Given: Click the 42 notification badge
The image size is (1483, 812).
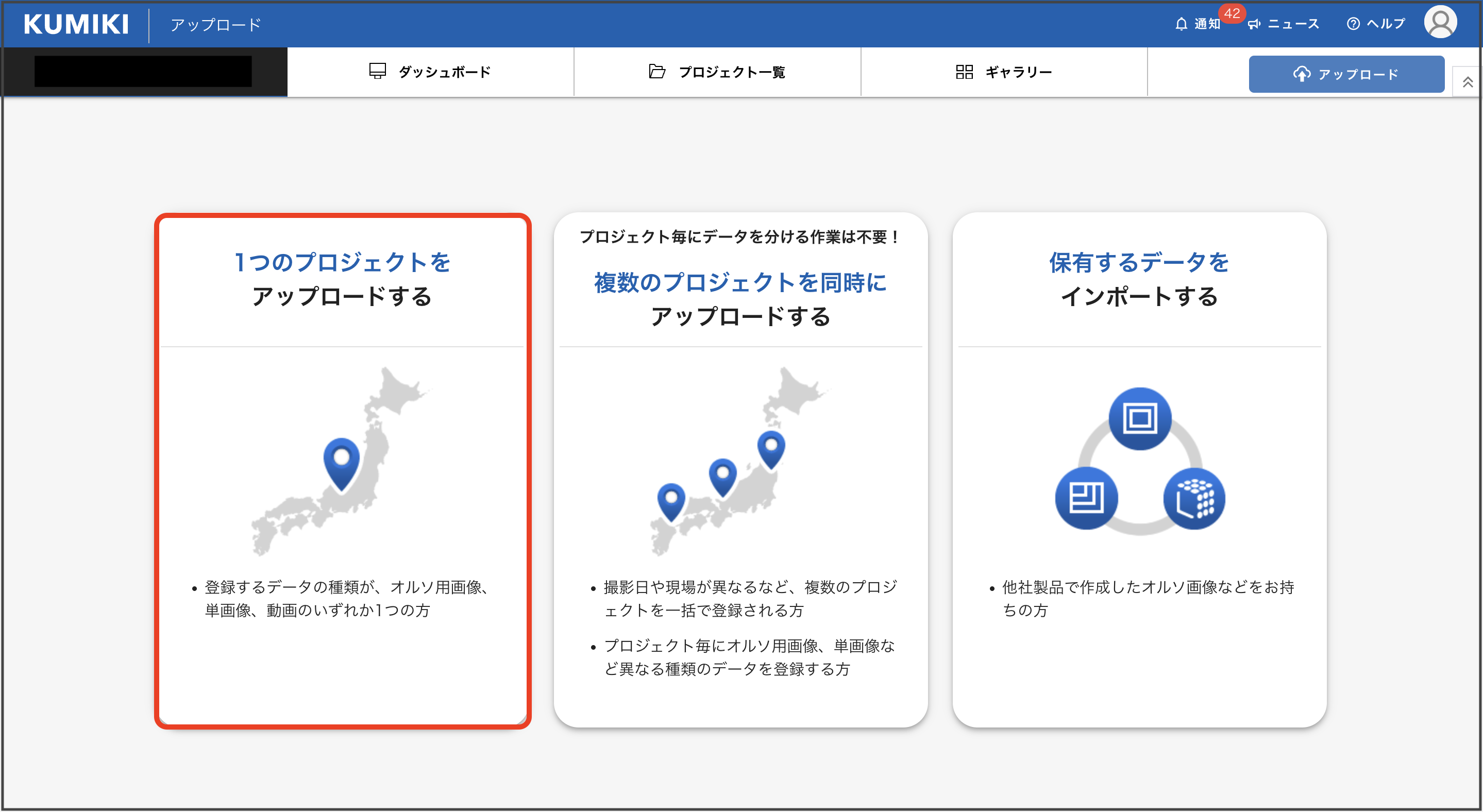Looking at the screenshot, I should [1232, 13].
